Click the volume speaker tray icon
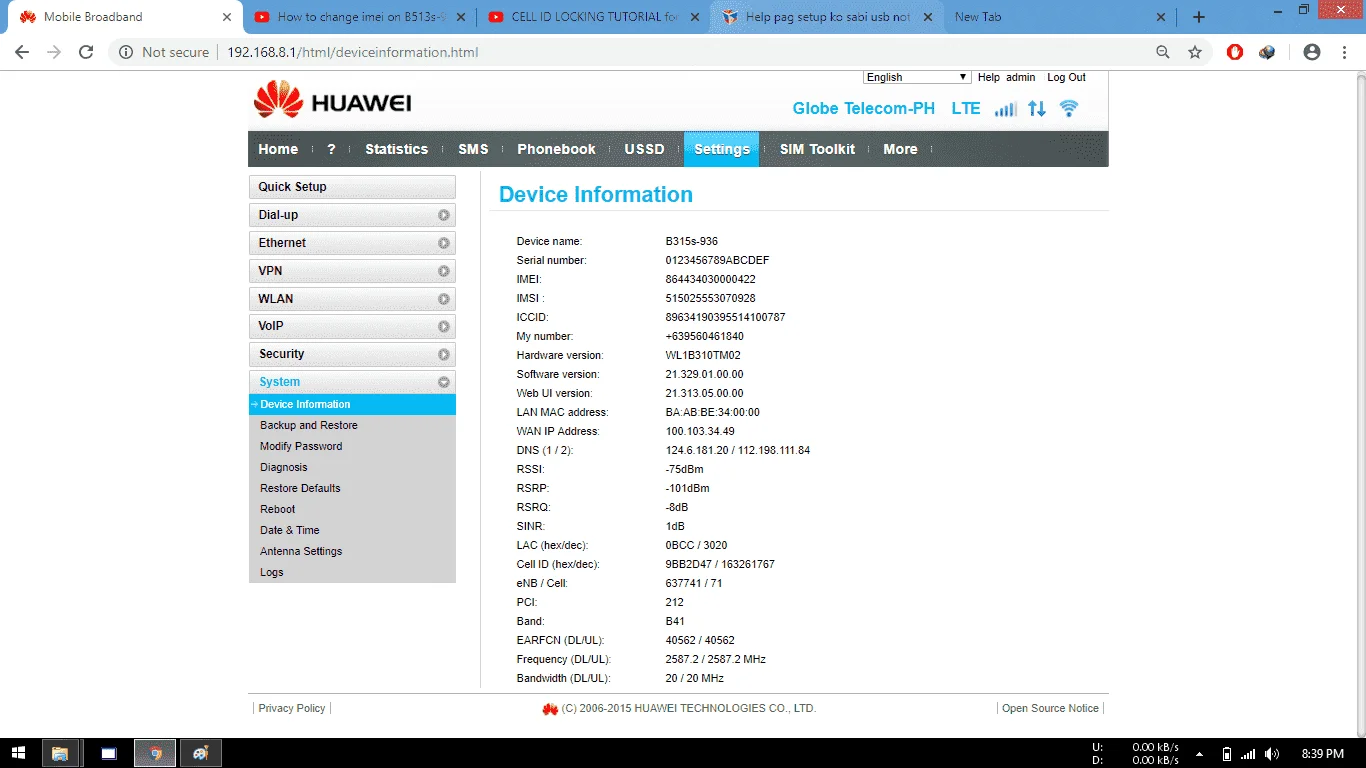1366x768 pixels. [x=1272, y=754]
